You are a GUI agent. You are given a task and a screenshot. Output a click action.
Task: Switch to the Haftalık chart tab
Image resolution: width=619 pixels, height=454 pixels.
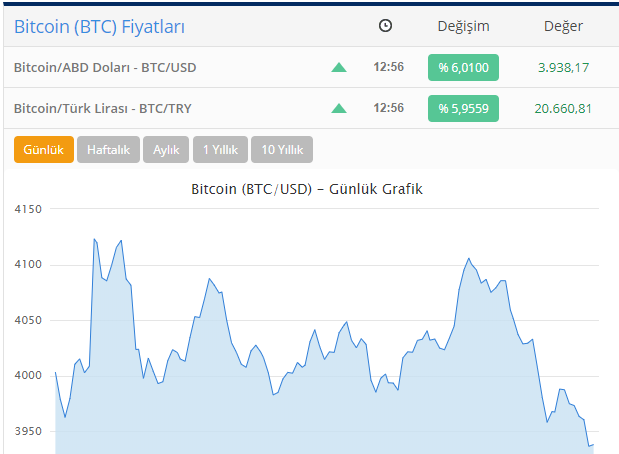(x=108, y=150)
